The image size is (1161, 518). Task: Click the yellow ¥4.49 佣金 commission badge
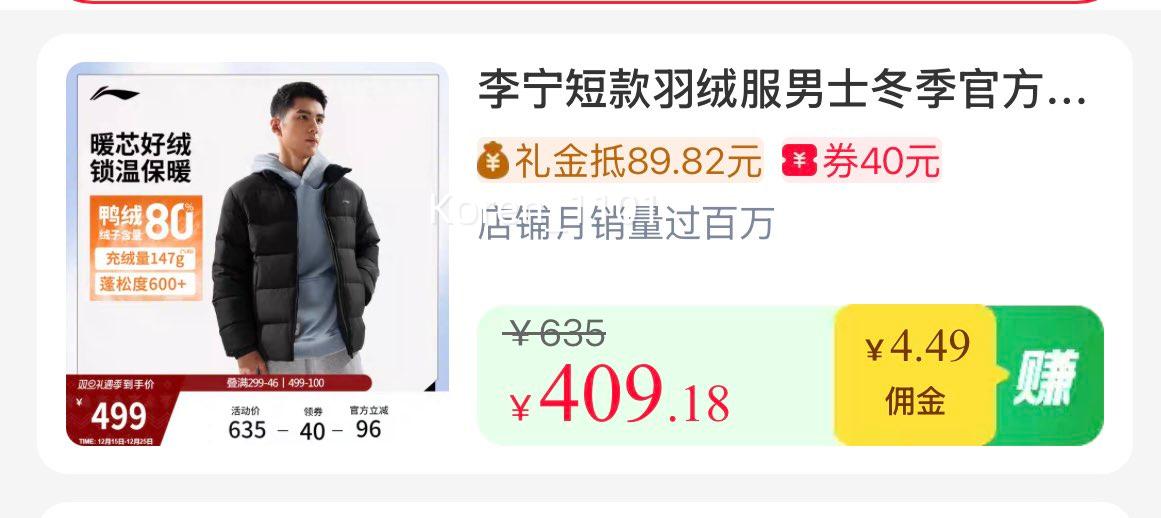[x=917, y=375]
